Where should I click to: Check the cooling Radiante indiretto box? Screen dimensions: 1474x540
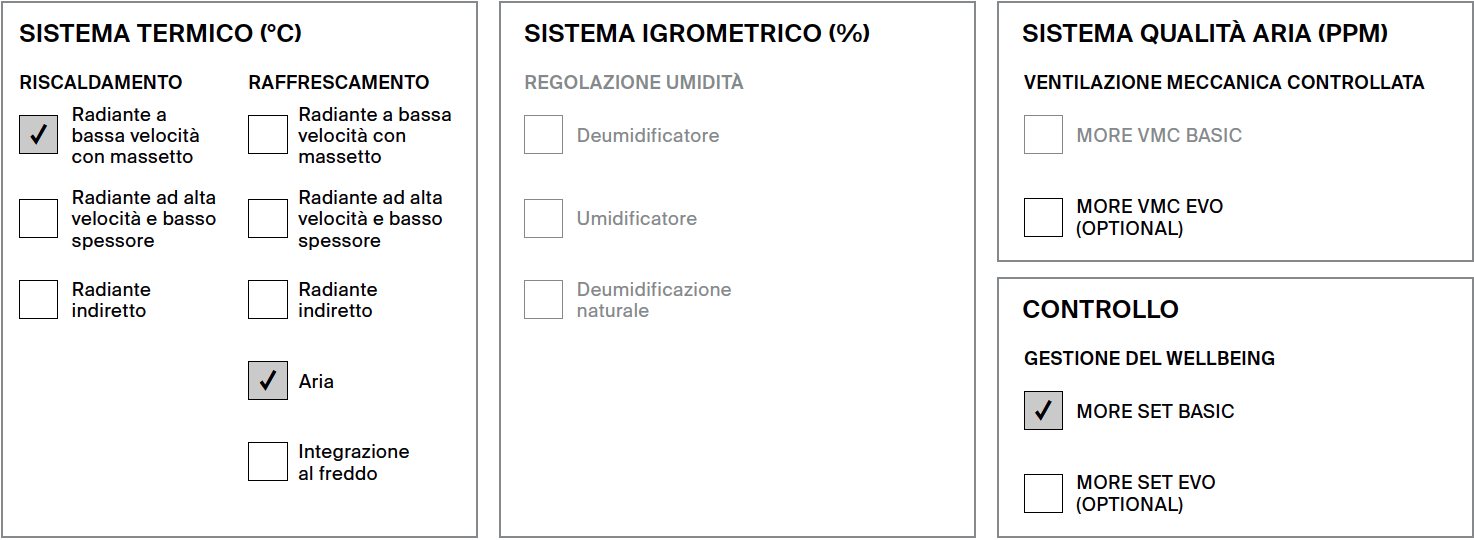(268, 299)
